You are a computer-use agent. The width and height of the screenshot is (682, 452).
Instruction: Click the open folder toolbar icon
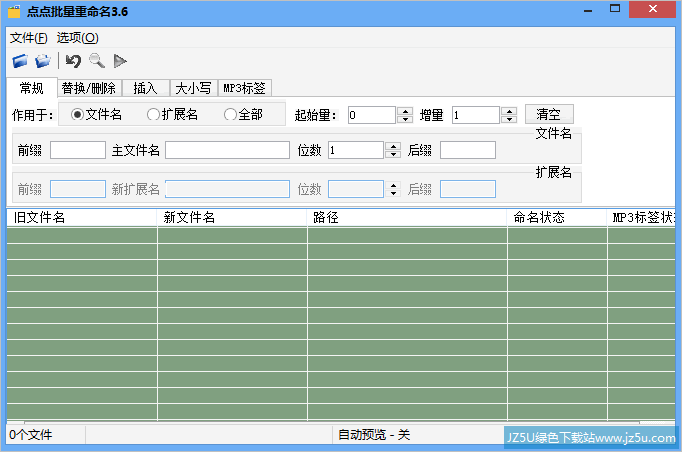(43, 61)
